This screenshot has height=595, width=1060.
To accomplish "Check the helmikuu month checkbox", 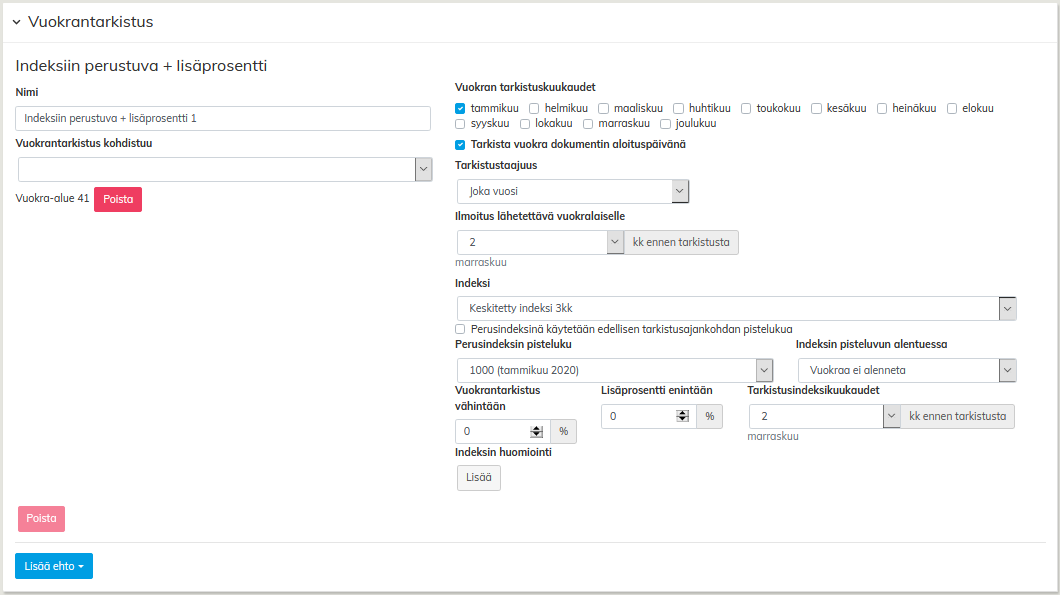I will 535,108.
